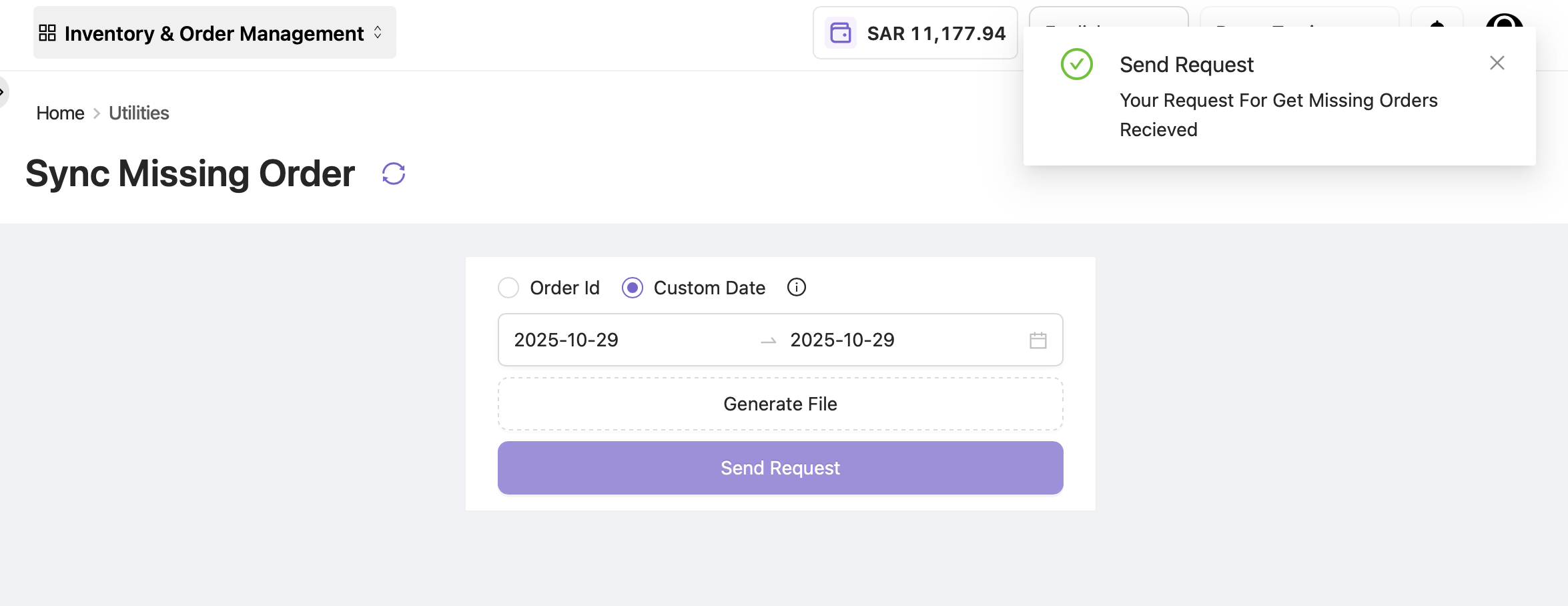This screenshot has height=606, width=1568.
Task: Click the refresh icon beside Sync Missing Order
Action: (393, 174)
